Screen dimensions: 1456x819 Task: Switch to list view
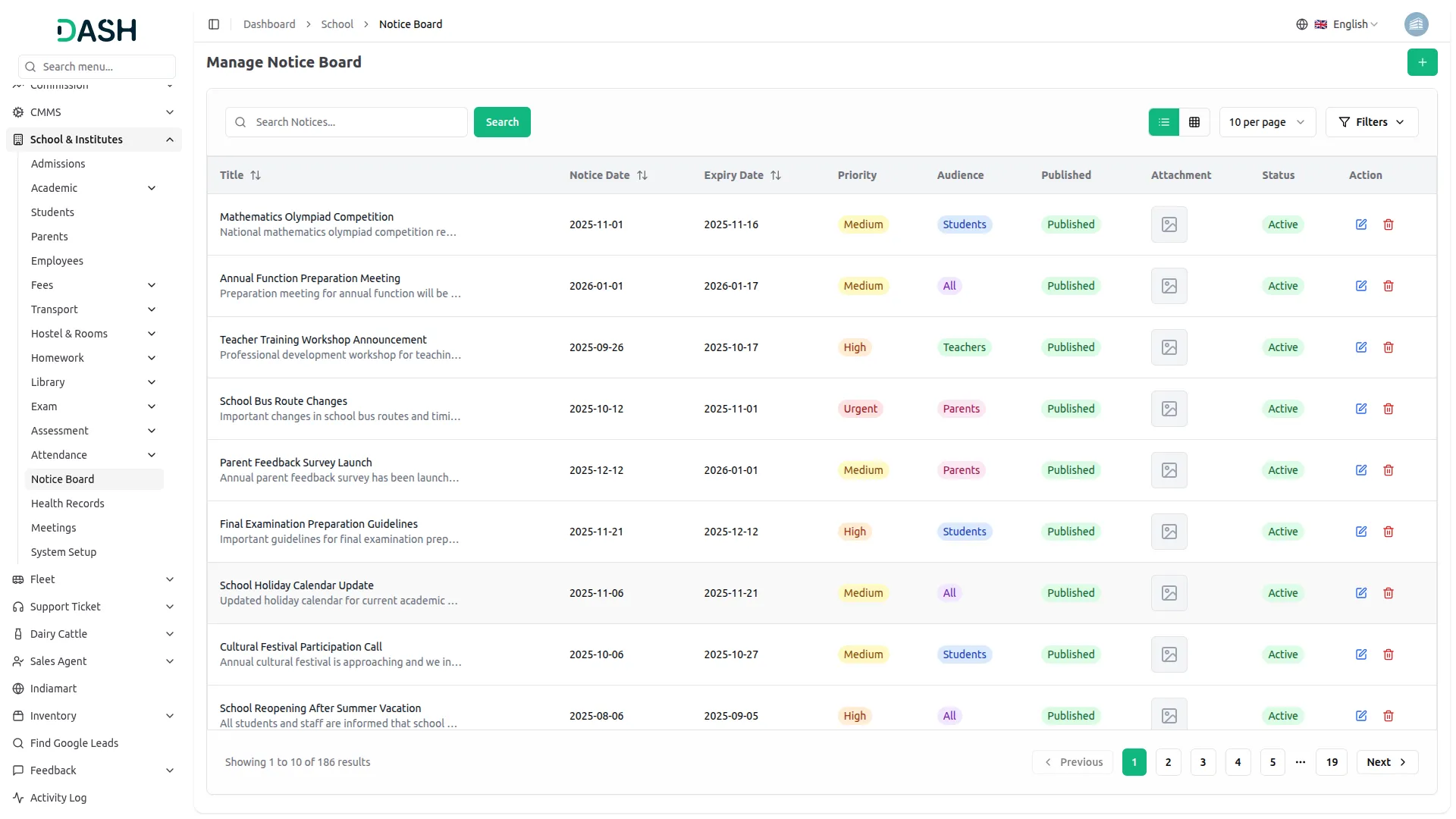pyautogui.click(x=1163, y=122)
